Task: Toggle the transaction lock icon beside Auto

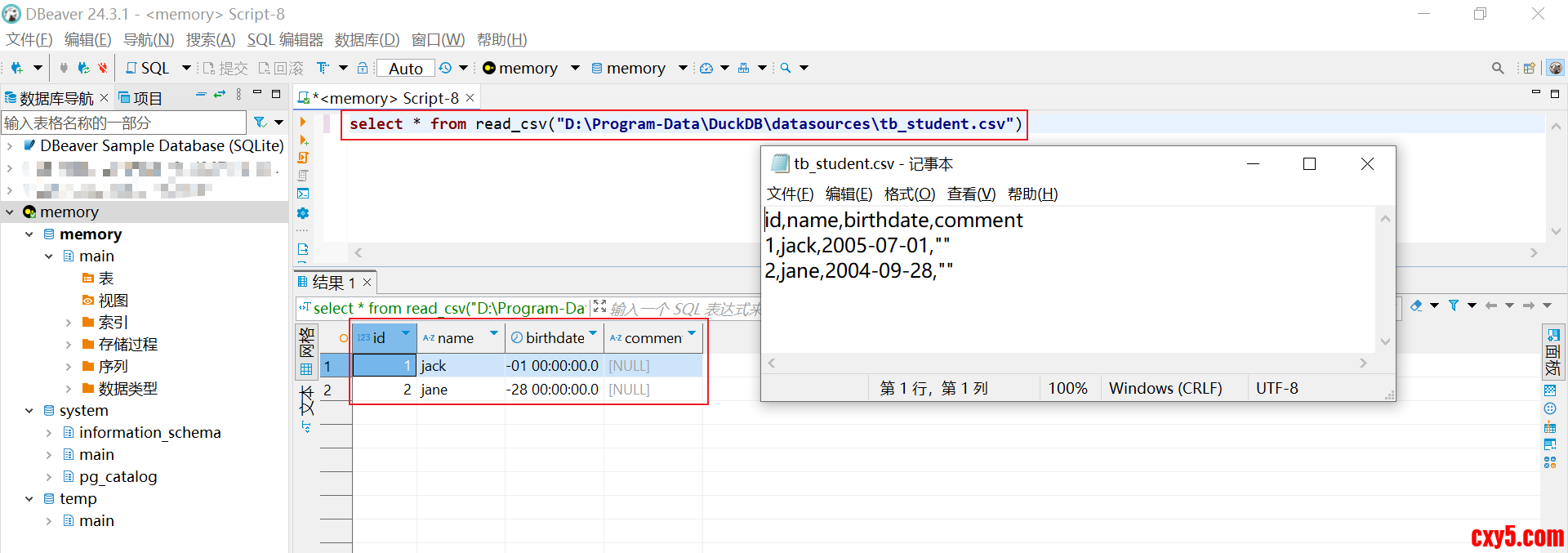Action: tap(363, 68)
